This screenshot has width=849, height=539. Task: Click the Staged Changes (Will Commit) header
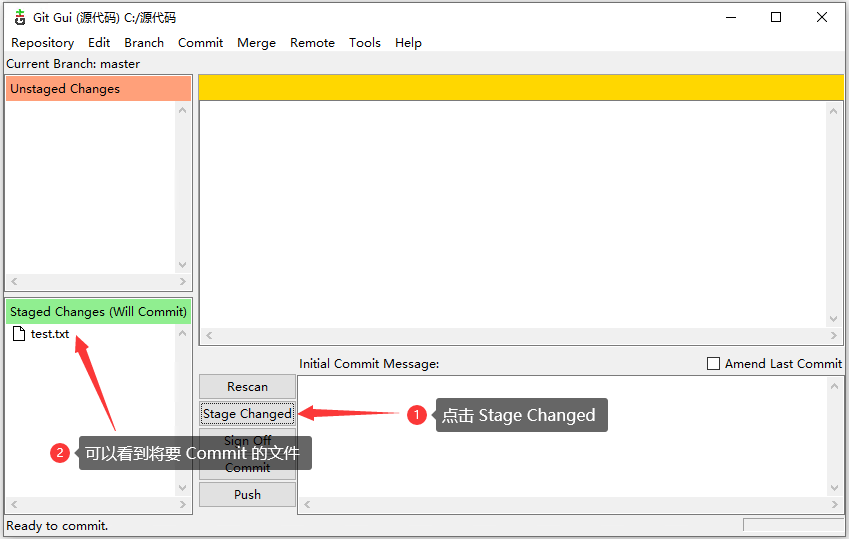[x=99, y=311]
